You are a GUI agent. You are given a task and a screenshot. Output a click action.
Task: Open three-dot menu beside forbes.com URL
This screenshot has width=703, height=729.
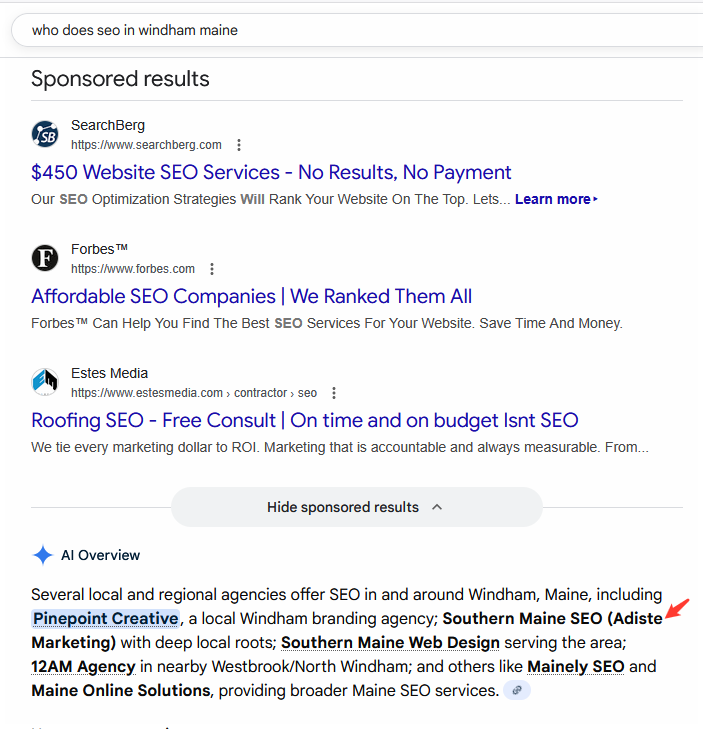point(211,269)
